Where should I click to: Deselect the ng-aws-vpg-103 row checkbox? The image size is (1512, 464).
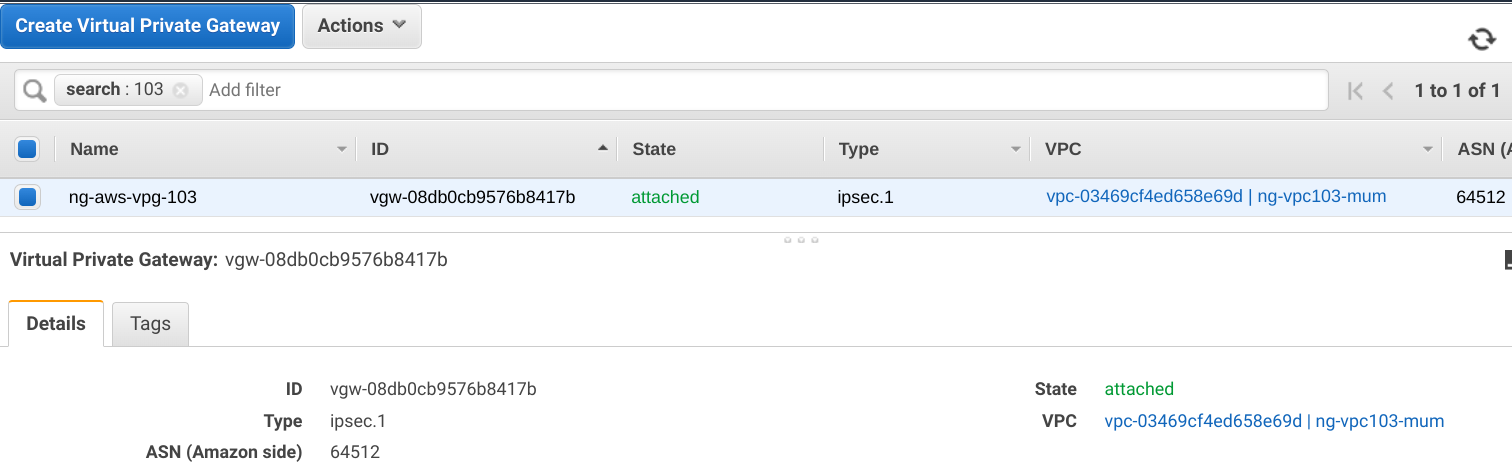click(27, 197)
